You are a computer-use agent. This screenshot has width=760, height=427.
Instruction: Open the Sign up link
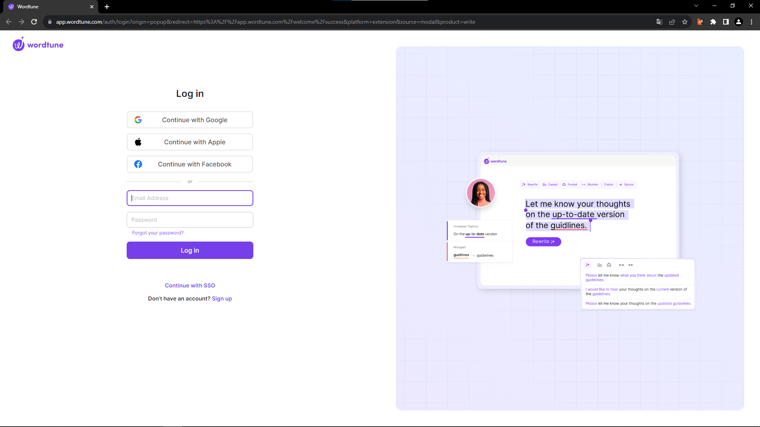[222, 299]
